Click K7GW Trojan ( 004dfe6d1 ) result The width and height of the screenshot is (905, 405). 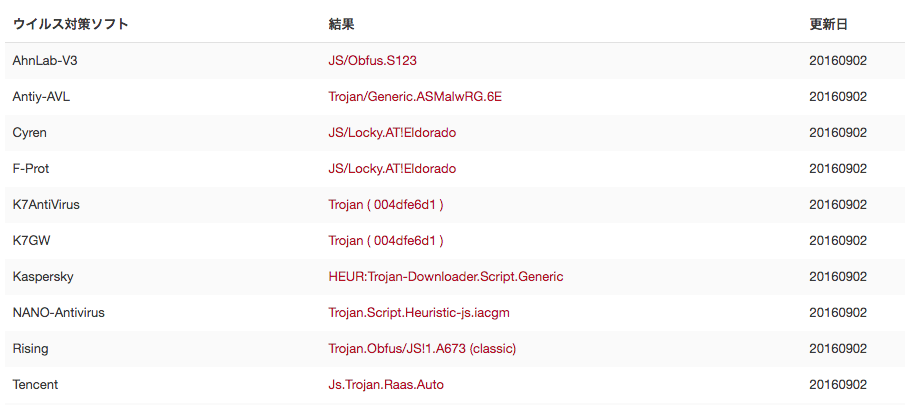[x=386, y=241]
